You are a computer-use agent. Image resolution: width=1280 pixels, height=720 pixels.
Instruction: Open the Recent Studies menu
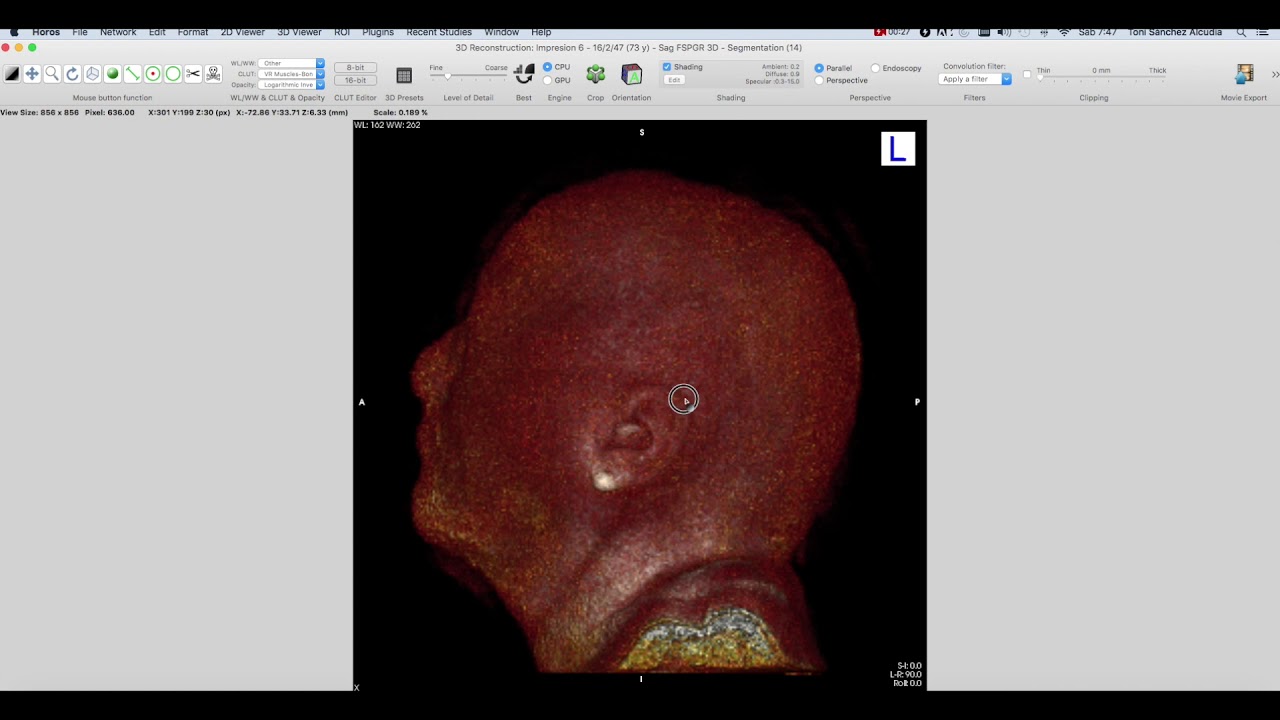439,32
